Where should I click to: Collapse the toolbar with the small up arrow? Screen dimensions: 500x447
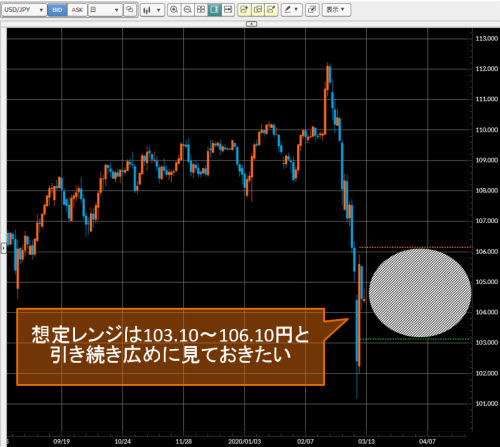tap(252, 24)
